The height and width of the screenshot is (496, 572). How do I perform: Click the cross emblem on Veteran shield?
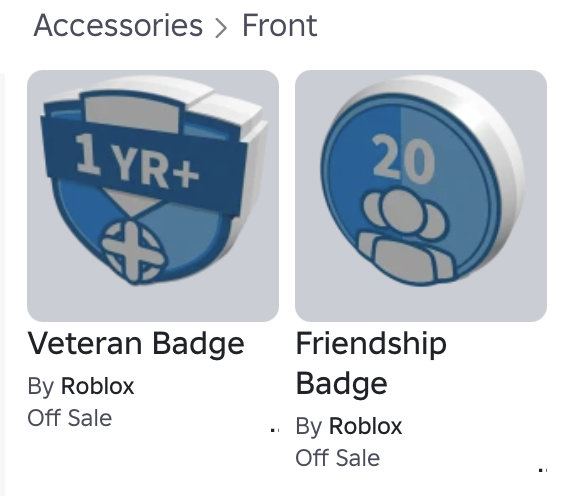coord(132,252)
